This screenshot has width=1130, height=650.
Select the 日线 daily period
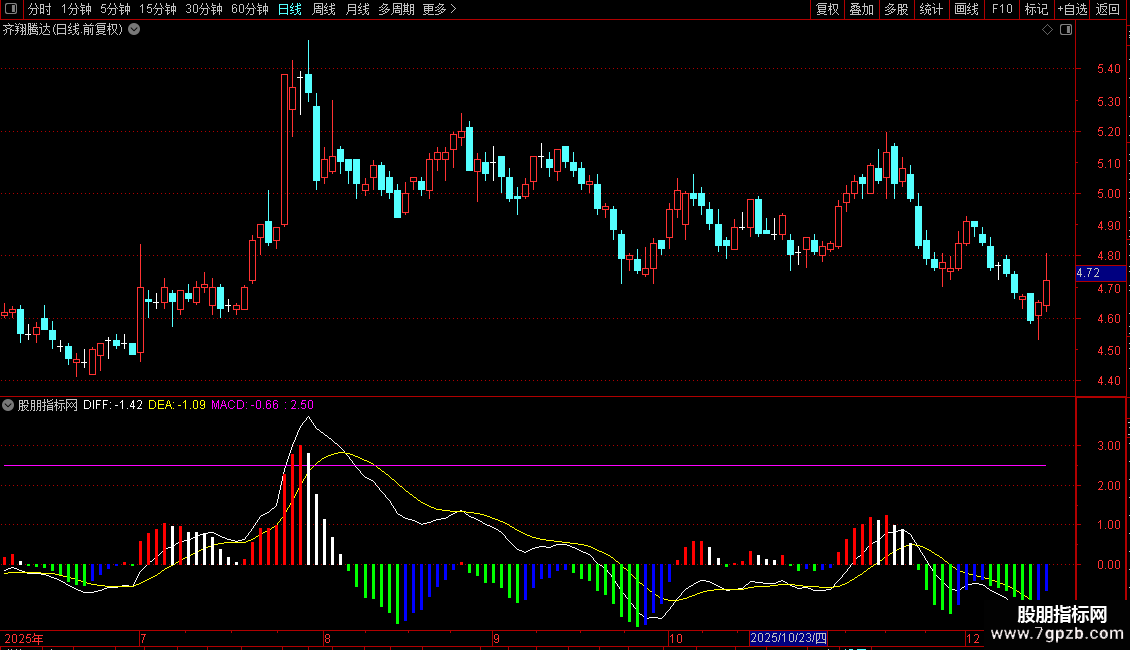pos(290,9)
